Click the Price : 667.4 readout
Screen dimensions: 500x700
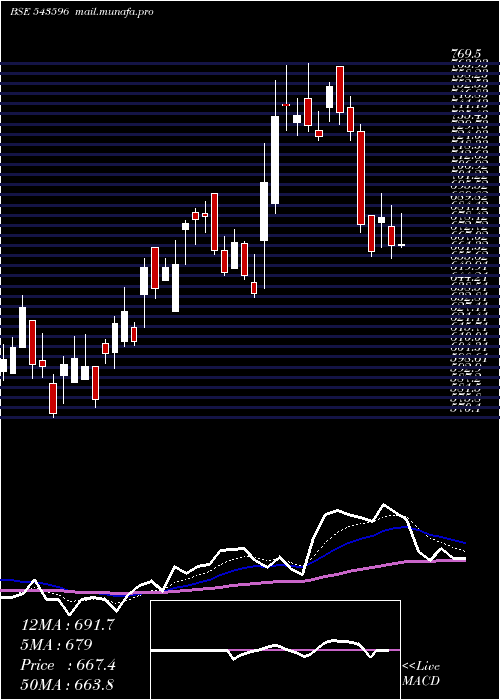pos(68,665)
